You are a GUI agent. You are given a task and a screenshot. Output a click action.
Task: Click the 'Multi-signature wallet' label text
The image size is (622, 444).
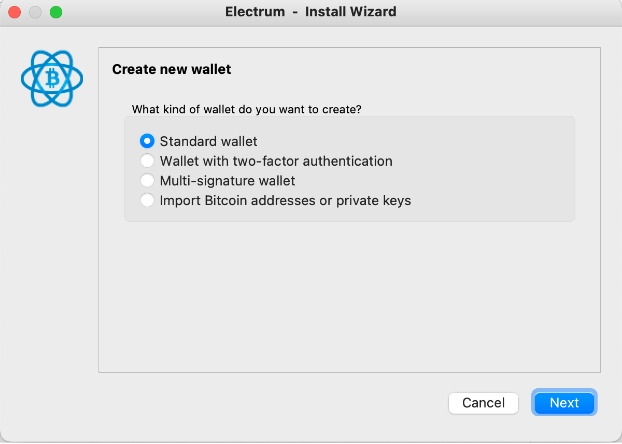(227, 181)
